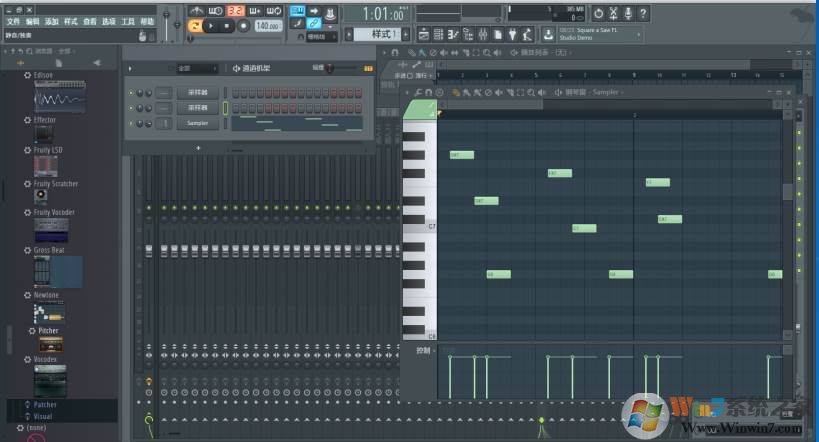Click the Stop playback button

(x=225, y=26)
